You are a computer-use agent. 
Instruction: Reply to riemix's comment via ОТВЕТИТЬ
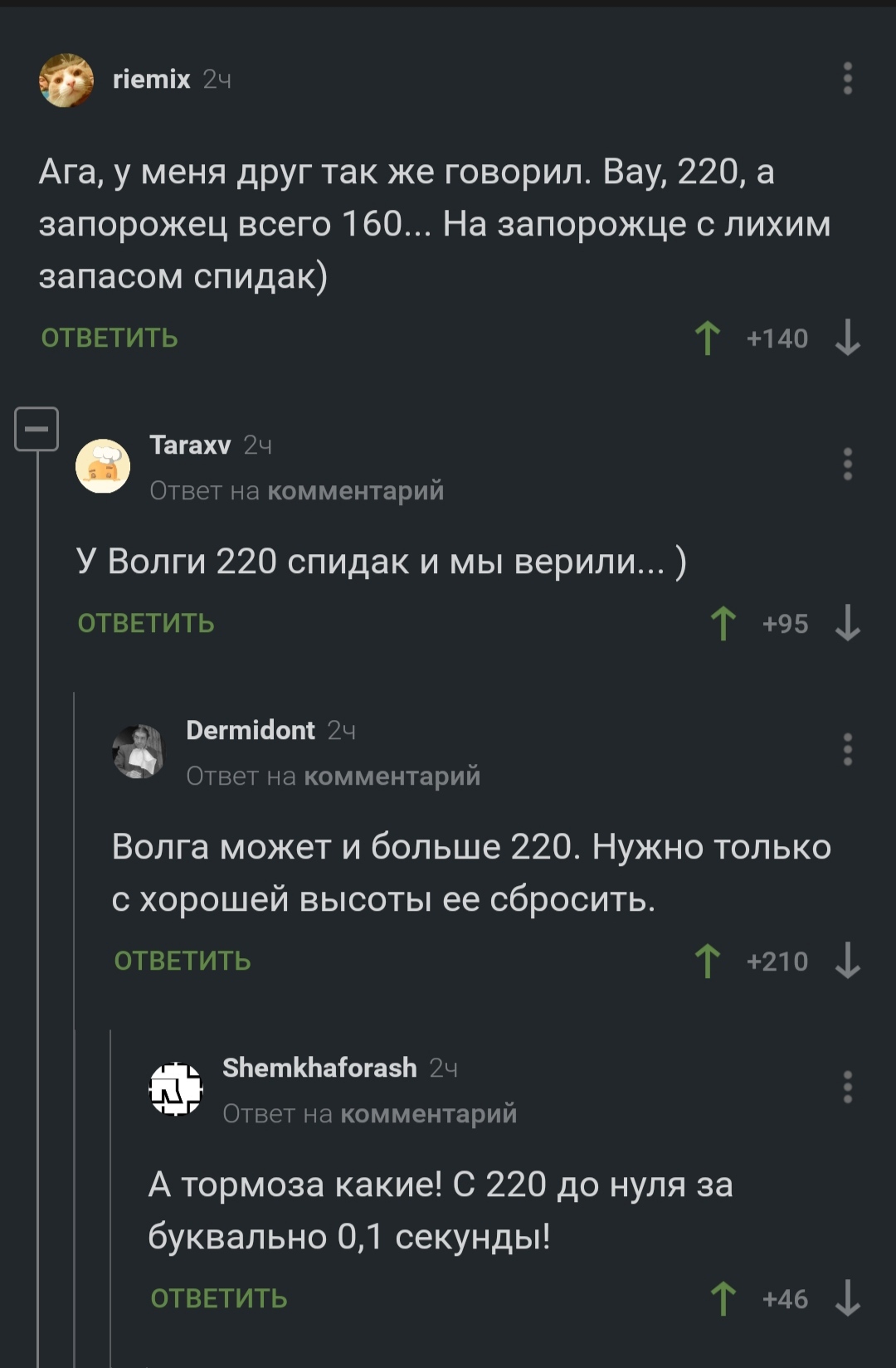(110, 338)
